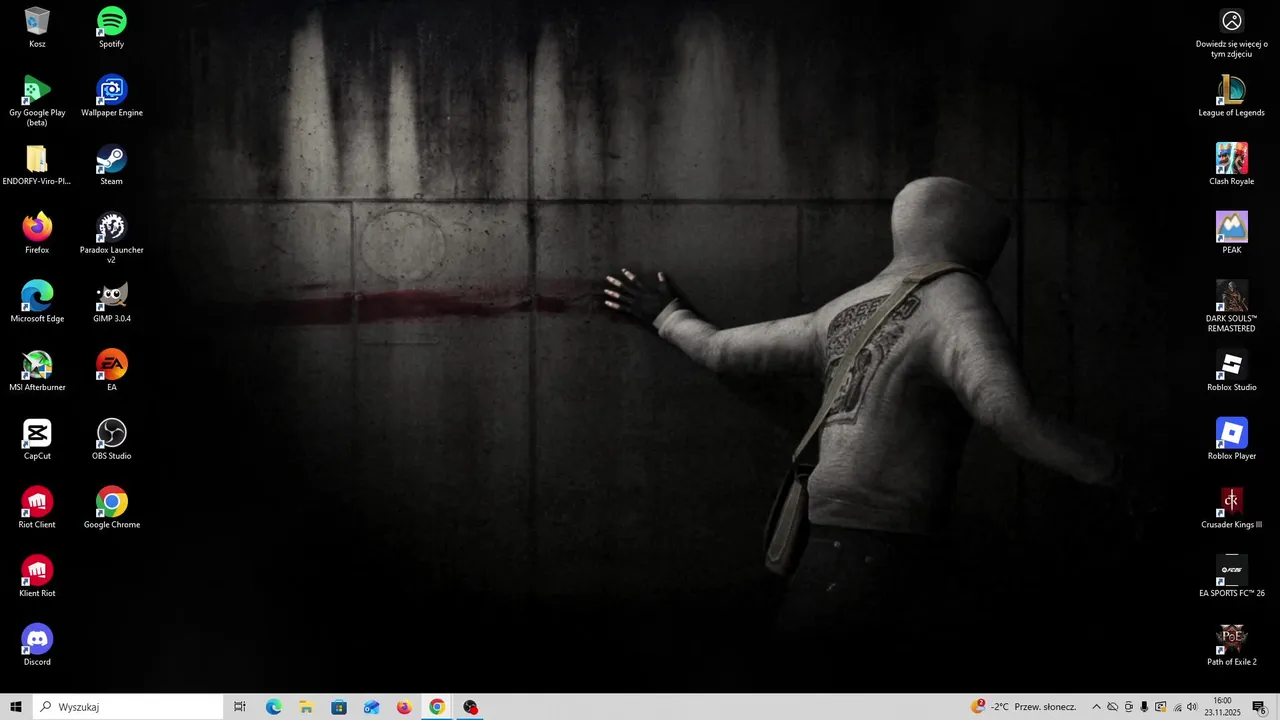Select the Klient Riot shortcut

(37, 577)
